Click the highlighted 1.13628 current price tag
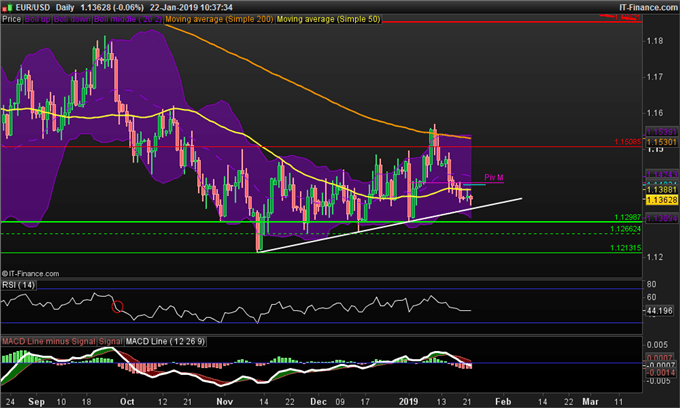The height and width of the screenshot is (408, 680). [x=661, y=200]
